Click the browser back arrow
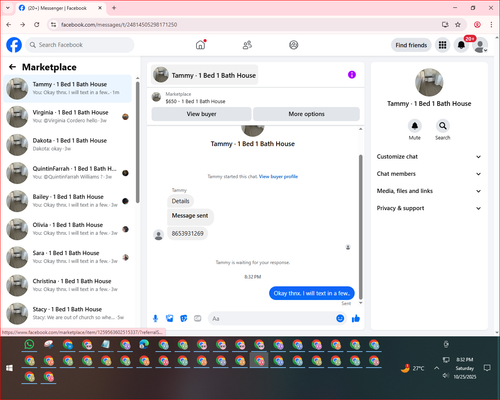The width and height of the screenshot is (500, 400). tap(9, 24)
